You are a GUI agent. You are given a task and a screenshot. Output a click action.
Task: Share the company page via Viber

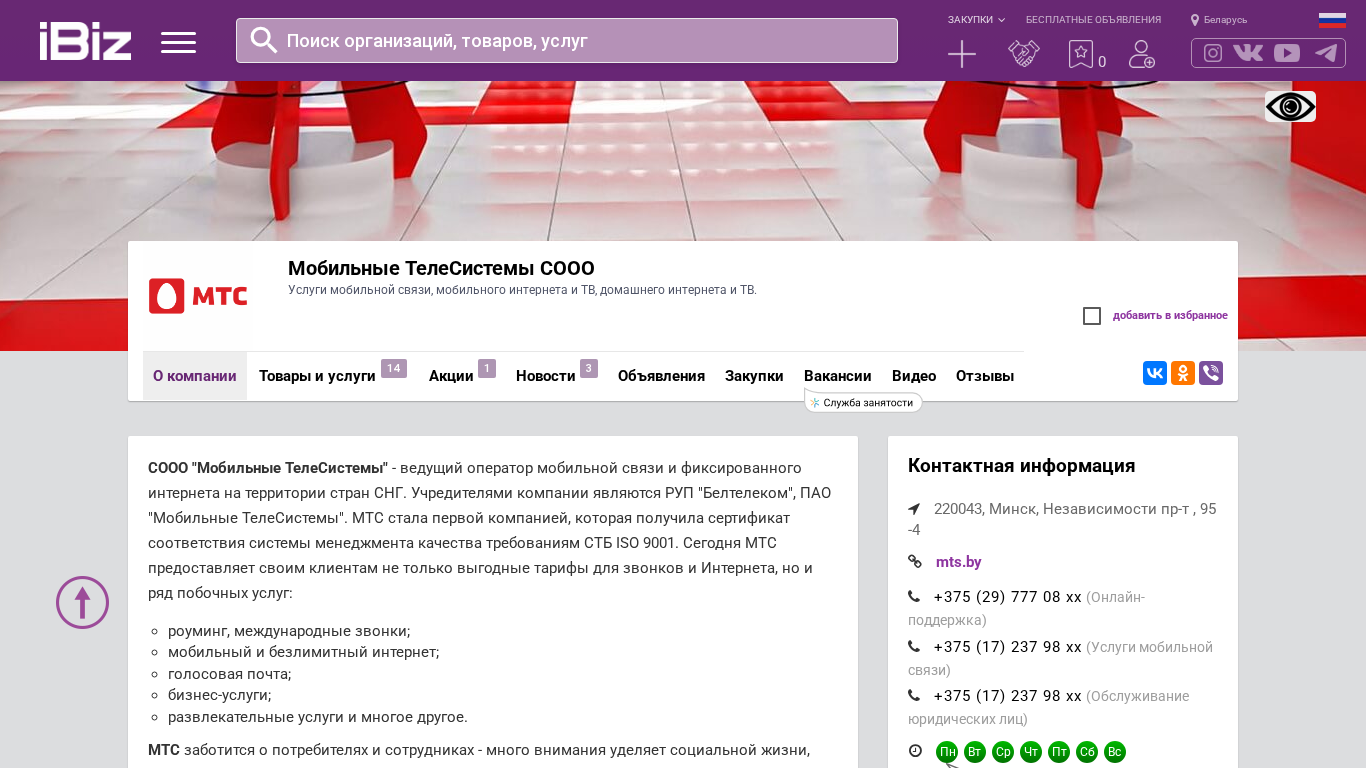pos(1211,373)
